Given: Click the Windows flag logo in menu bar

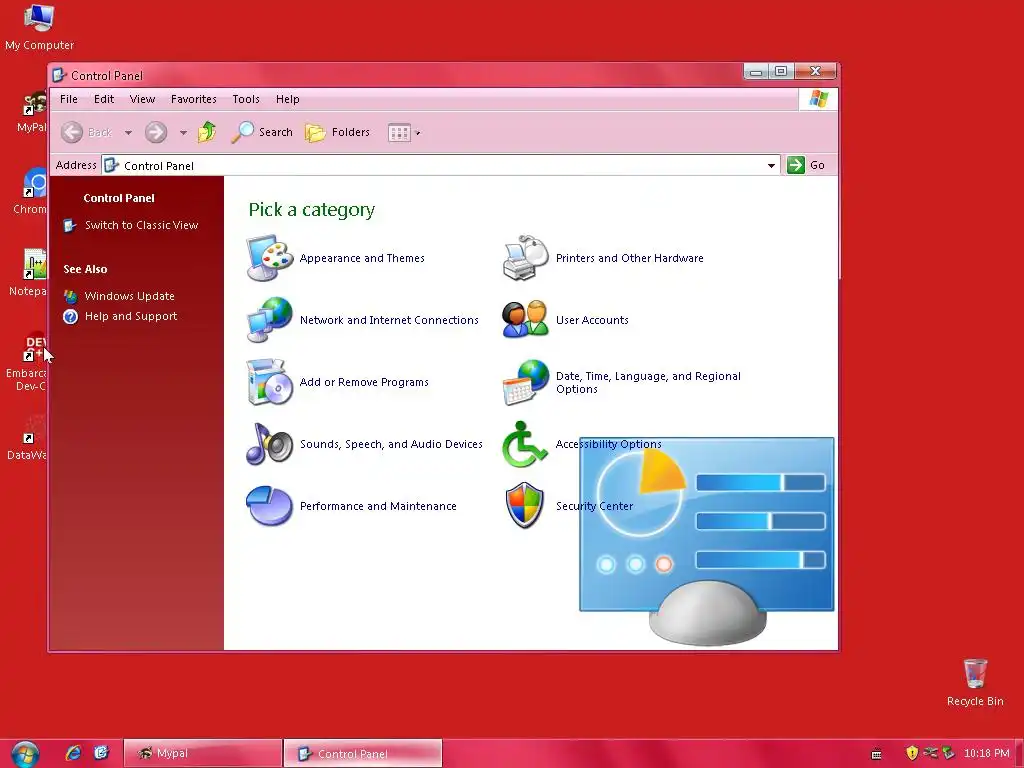Looking at the screenshot, I should tap(818, 99).
